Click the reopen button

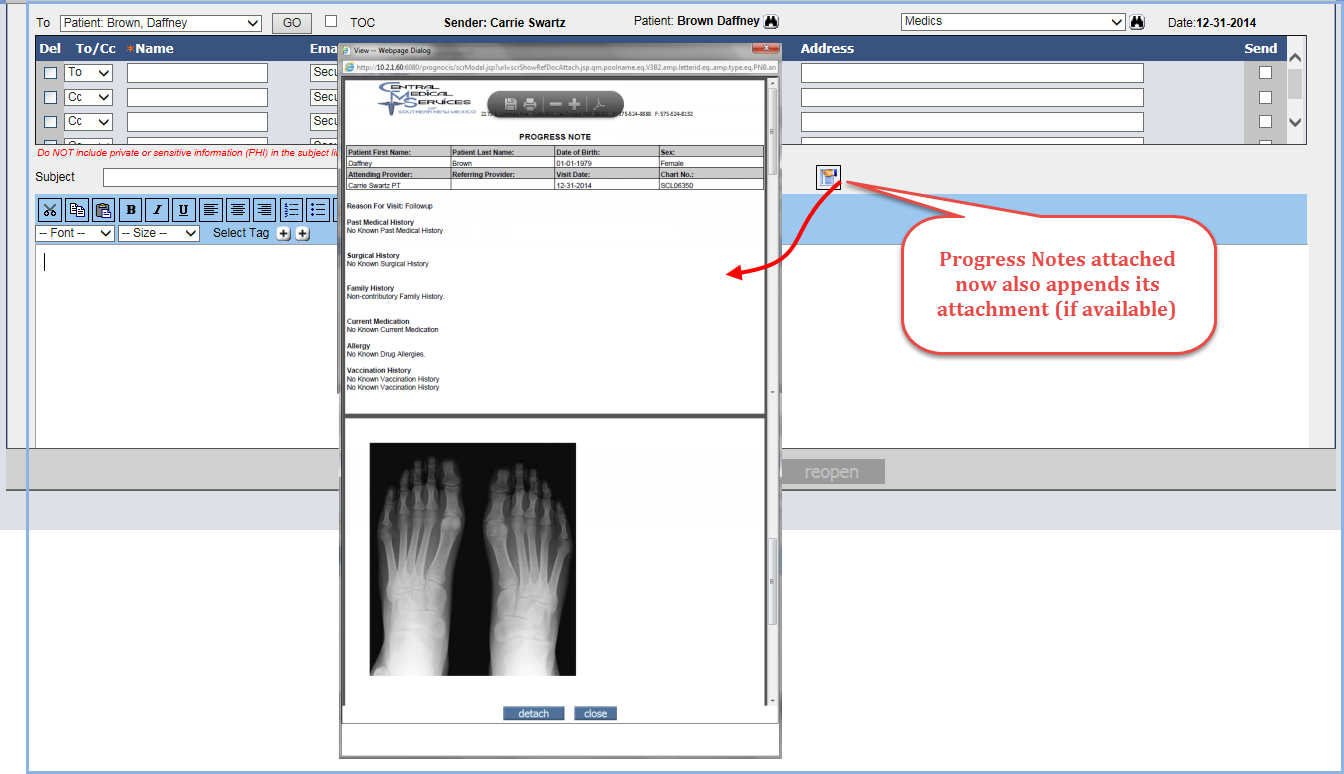pyautogui.click(x=832, y=472)
